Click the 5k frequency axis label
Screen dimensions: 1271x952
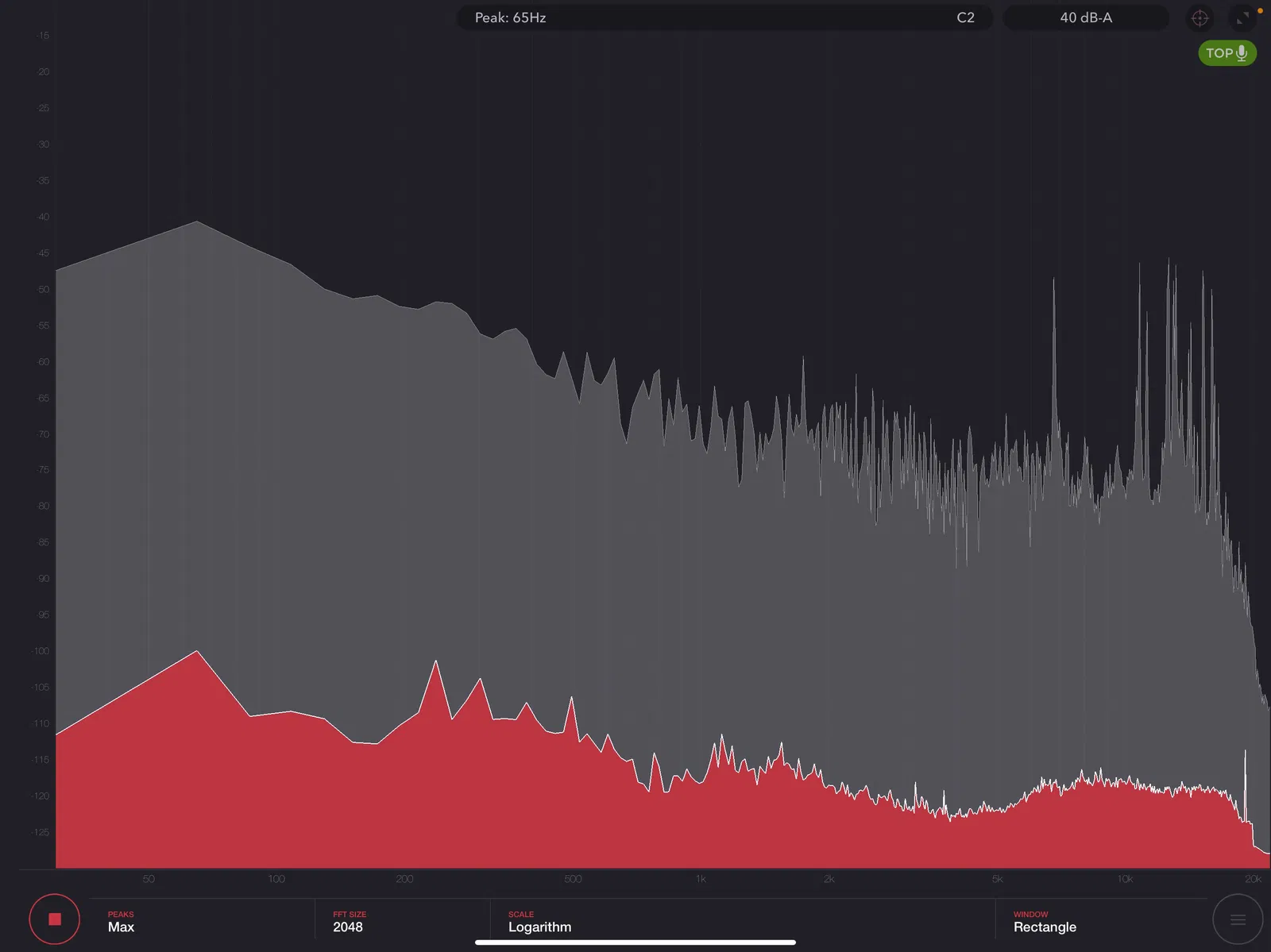997,879
